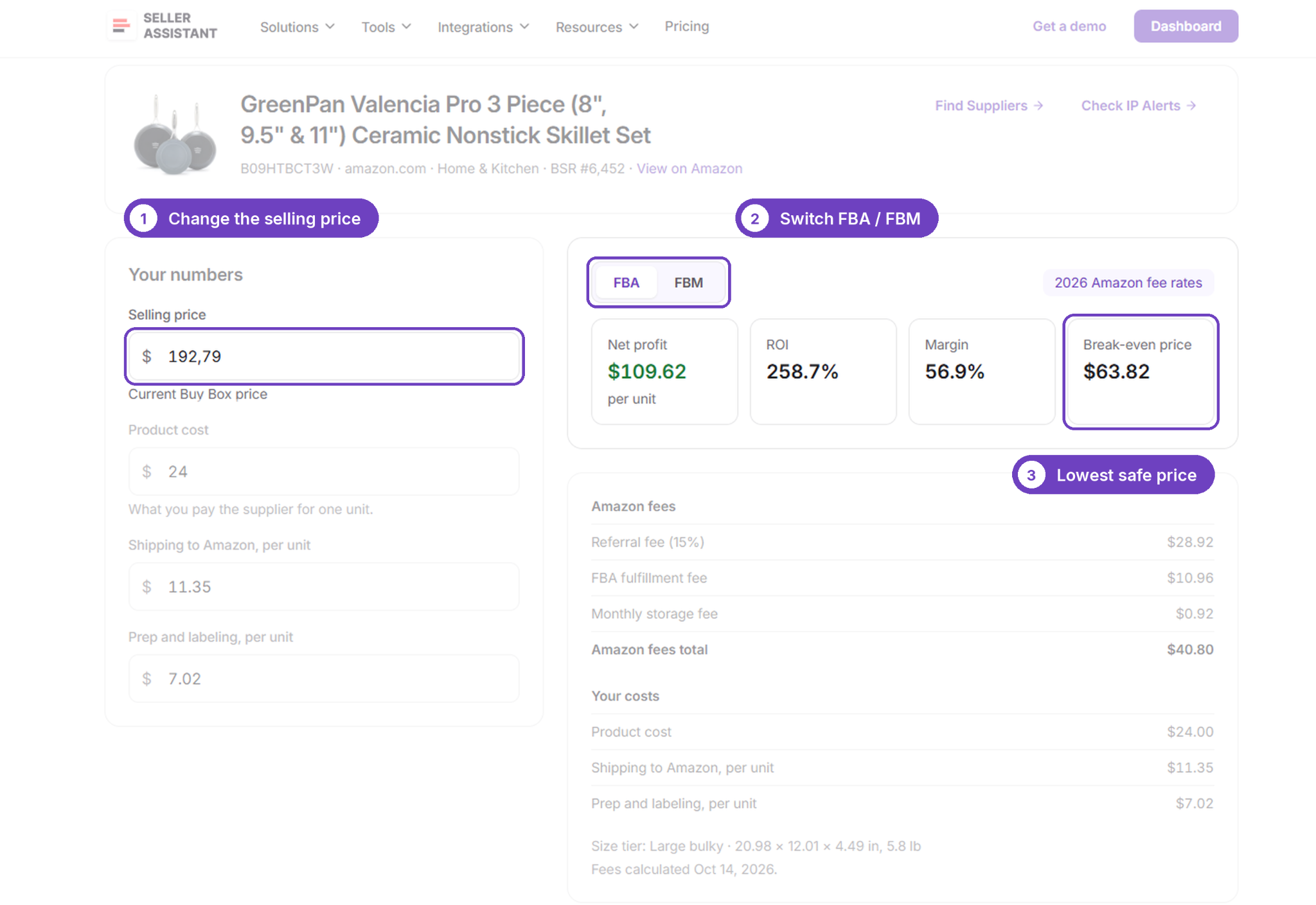Screen dimensions: 1316x905
Task: Click the Net profit $109.62 card
Action: coord(664,372)
